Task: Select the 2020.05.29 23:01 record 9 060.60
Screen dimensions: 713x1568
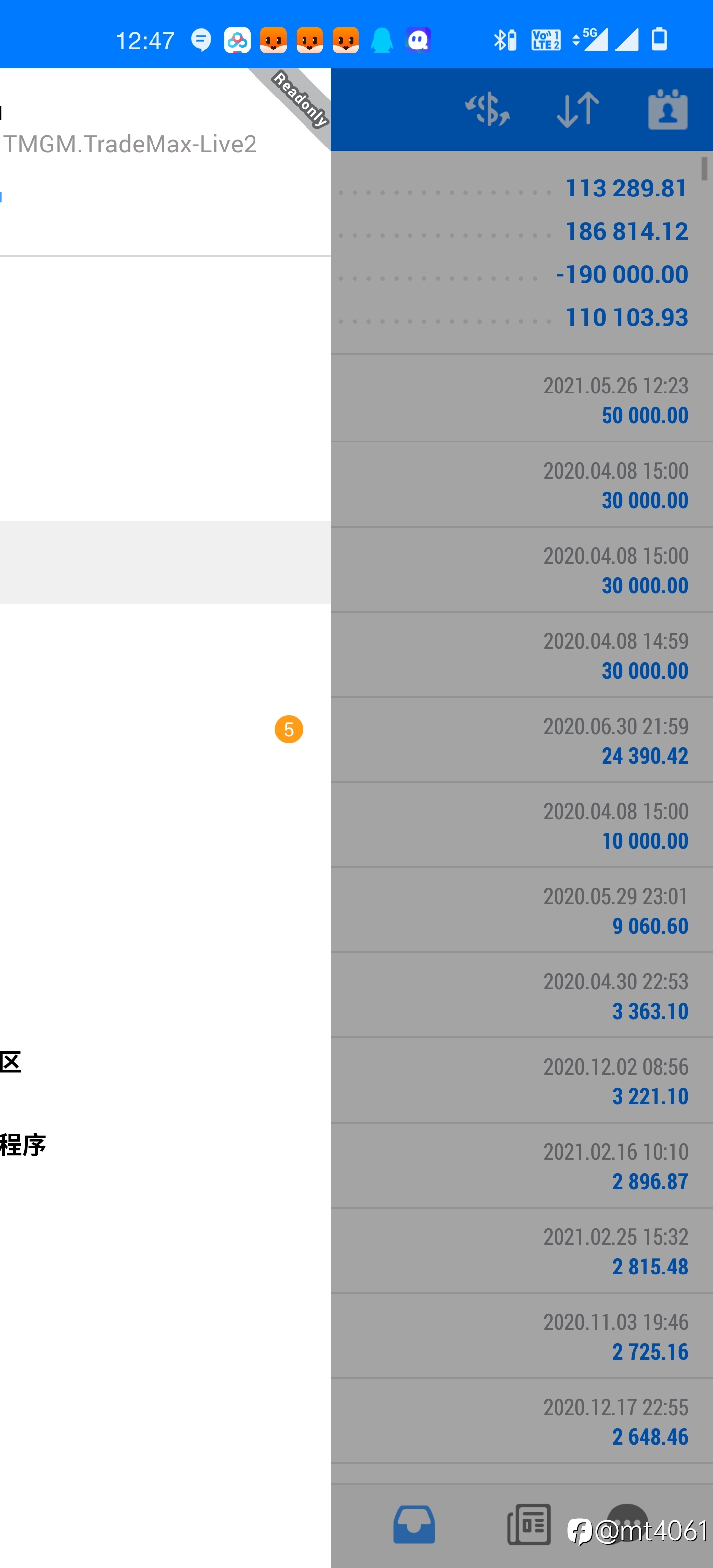Action: tap(522, 910)
